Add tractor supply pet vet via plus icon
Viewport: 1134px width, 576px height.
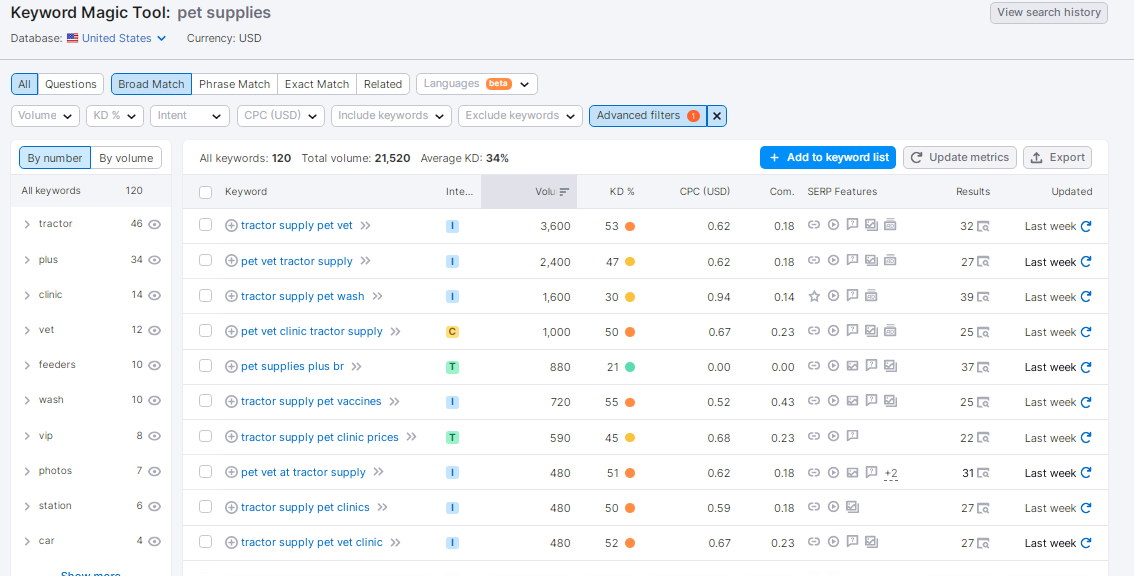click(x=231, y=226)
